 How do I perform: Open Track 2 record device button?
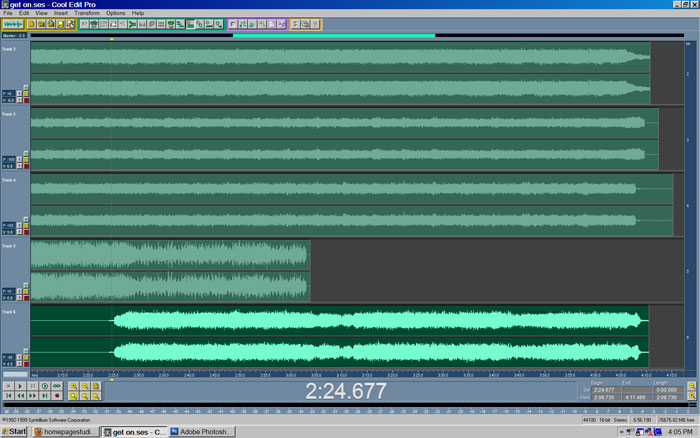(19, 100)
